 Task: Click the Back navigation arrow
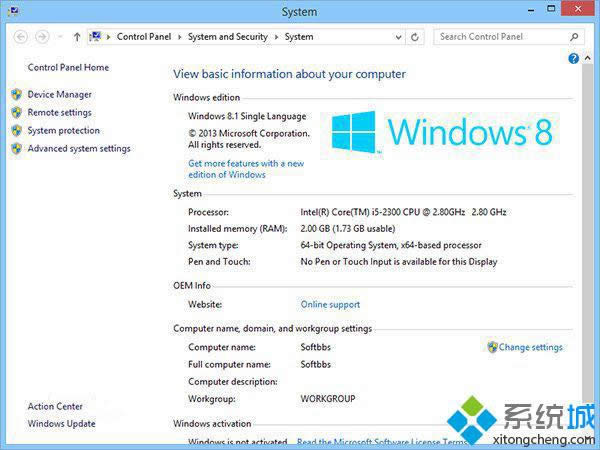21,37
